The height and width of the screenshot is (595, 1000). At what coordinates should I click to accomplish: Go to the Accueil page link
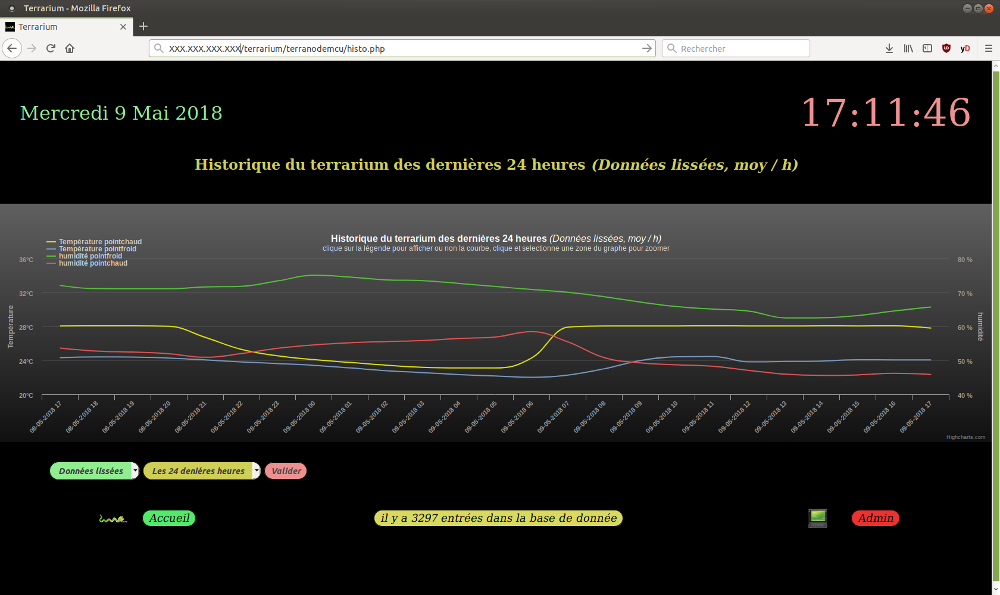[169, 518]
